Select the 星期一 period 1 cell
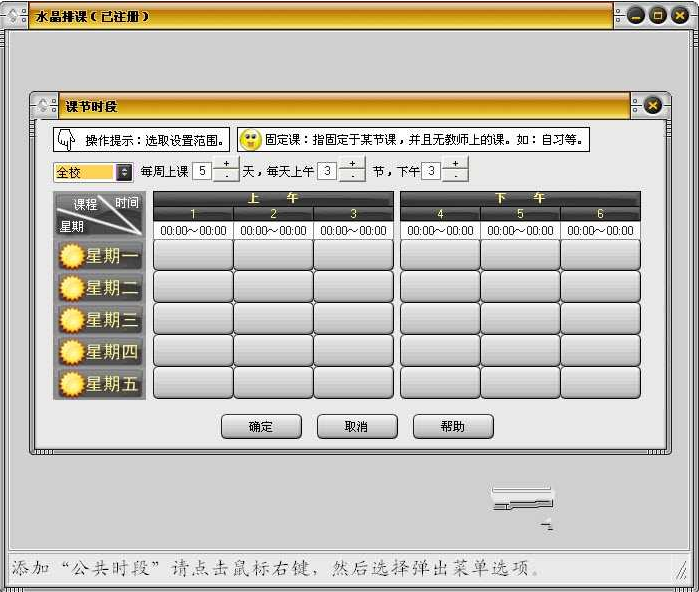The height and width of the screenshot is (592, 699). tap(193, 255)
